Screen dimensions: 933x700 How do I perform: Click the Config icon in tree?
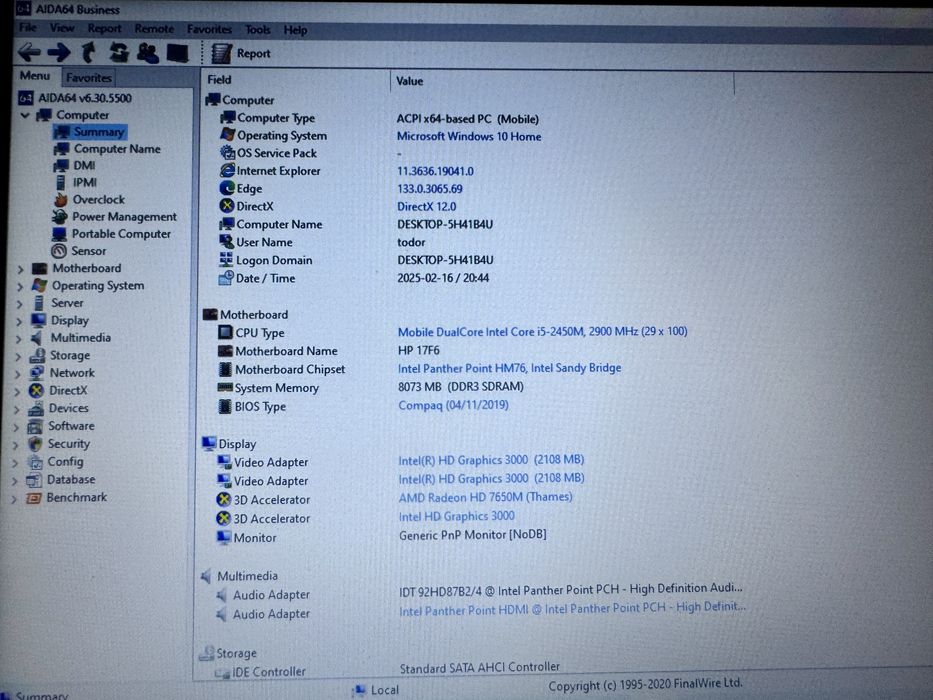click(35, 462)
